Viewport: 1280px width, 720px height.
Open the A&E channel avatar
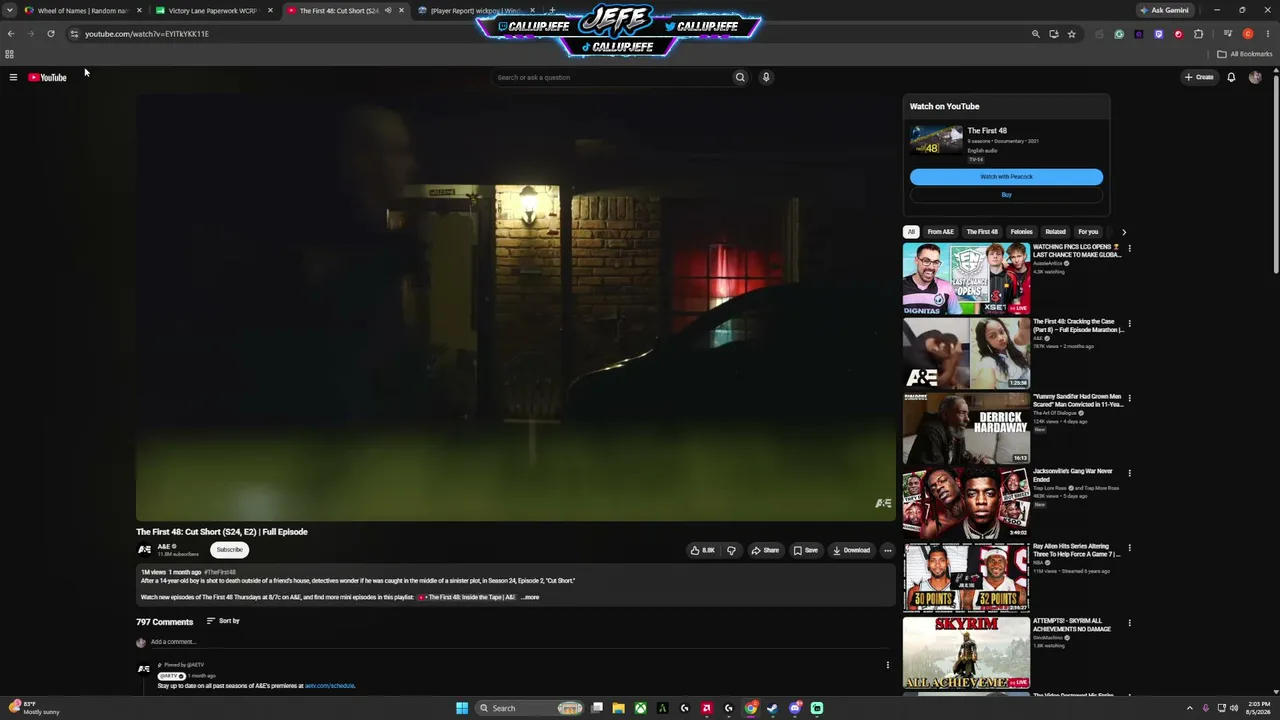144,549
